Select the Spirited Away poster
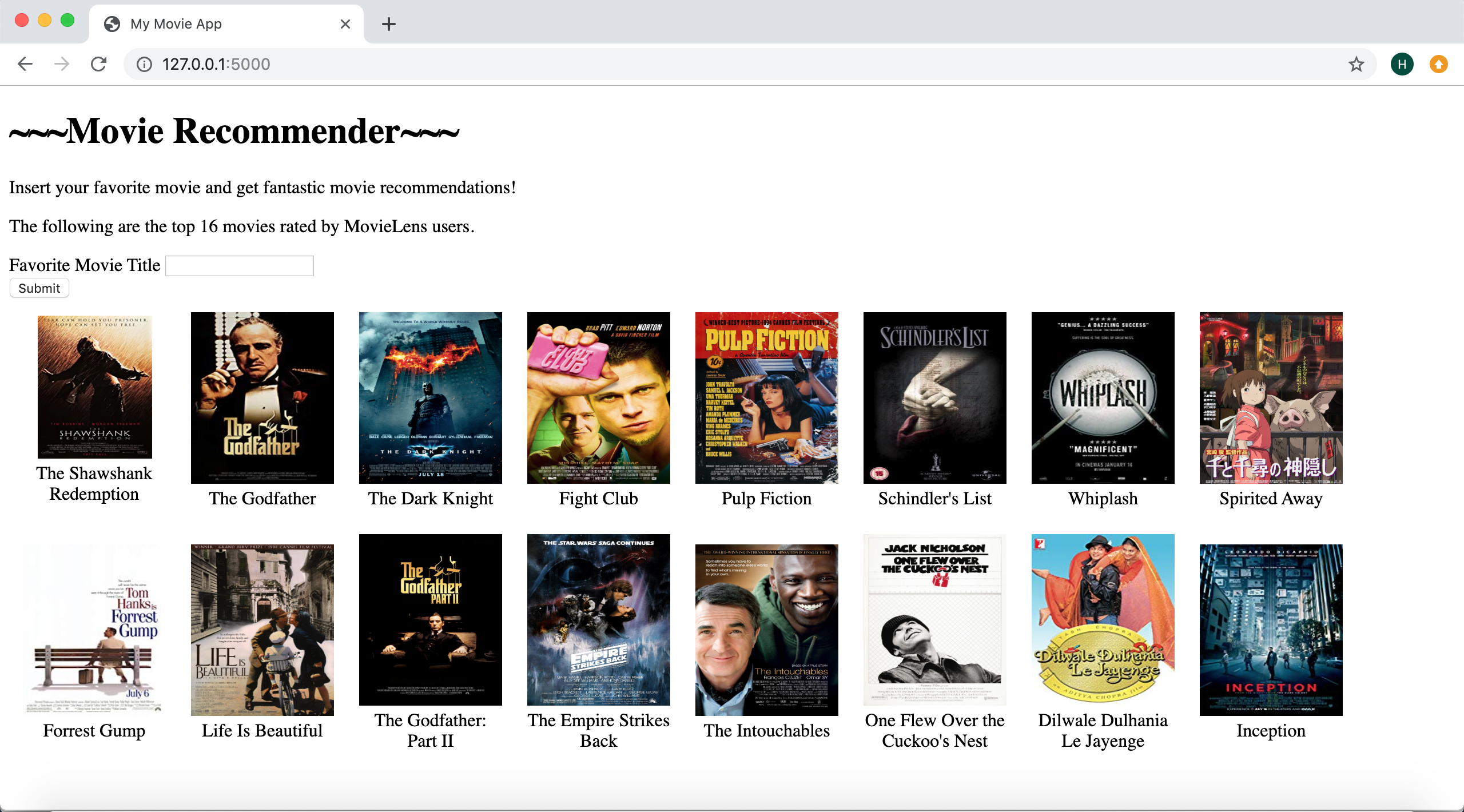This screenshot has width=1464, height=812. 1271,397
